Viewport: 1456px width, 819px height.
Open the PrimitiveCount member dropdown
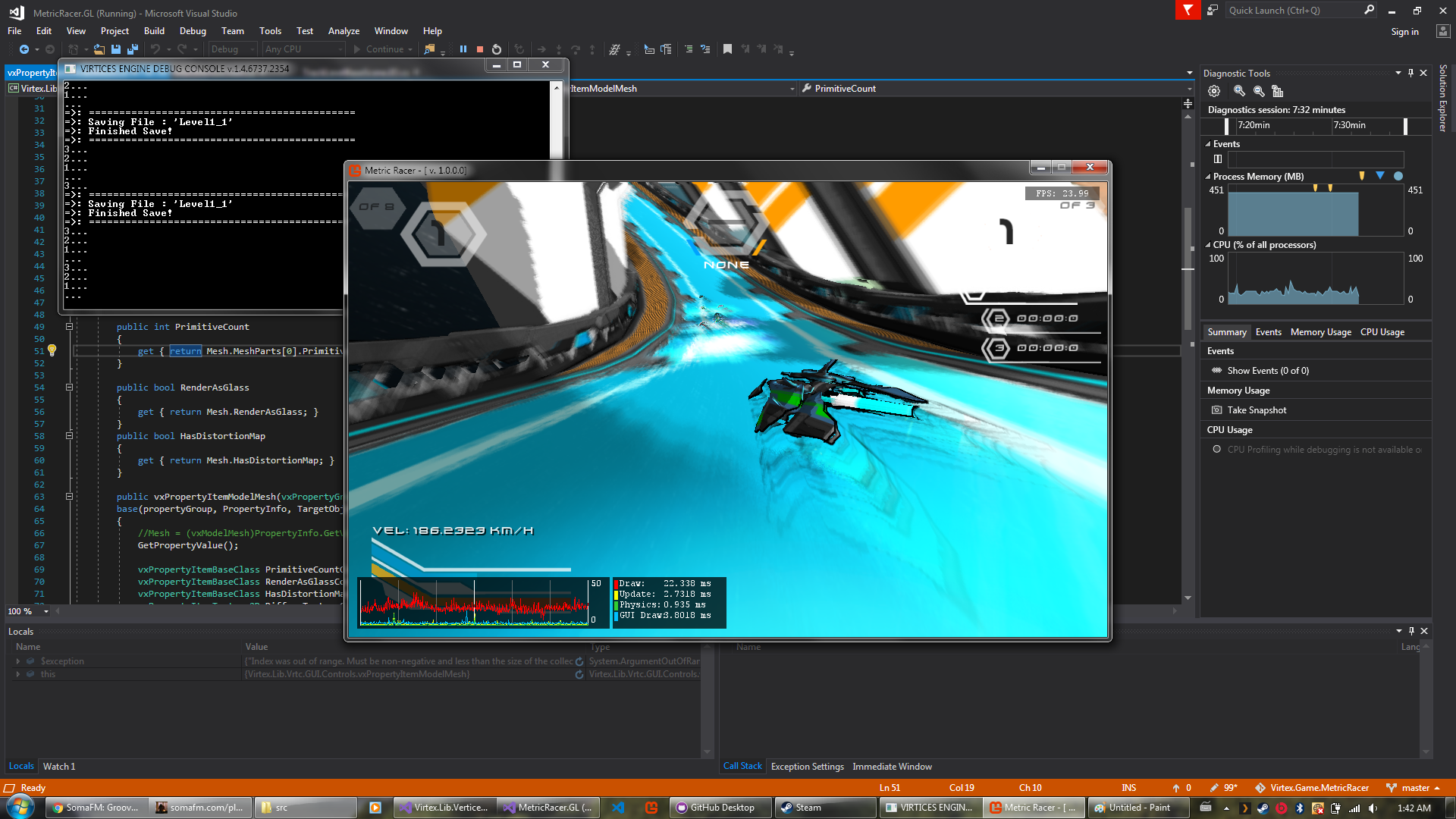tap(1188, 89)
